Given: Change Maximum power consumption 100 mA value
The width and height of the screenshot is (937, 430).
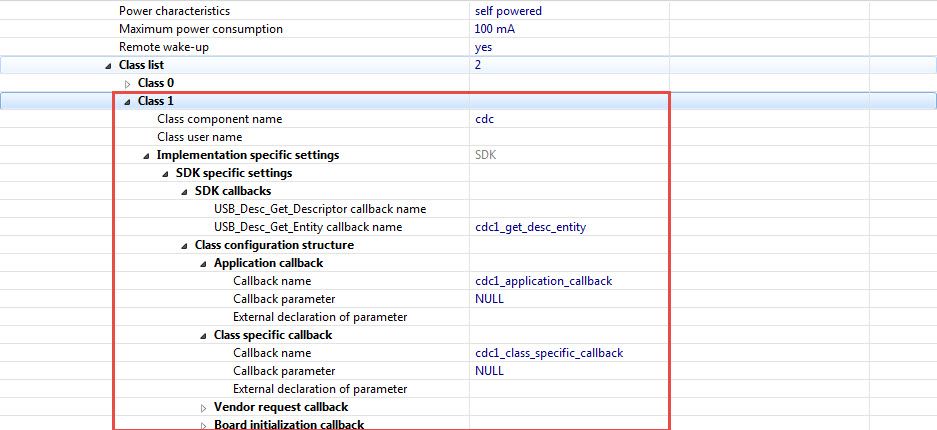Looking at the screenshot, I should point(567,29).
